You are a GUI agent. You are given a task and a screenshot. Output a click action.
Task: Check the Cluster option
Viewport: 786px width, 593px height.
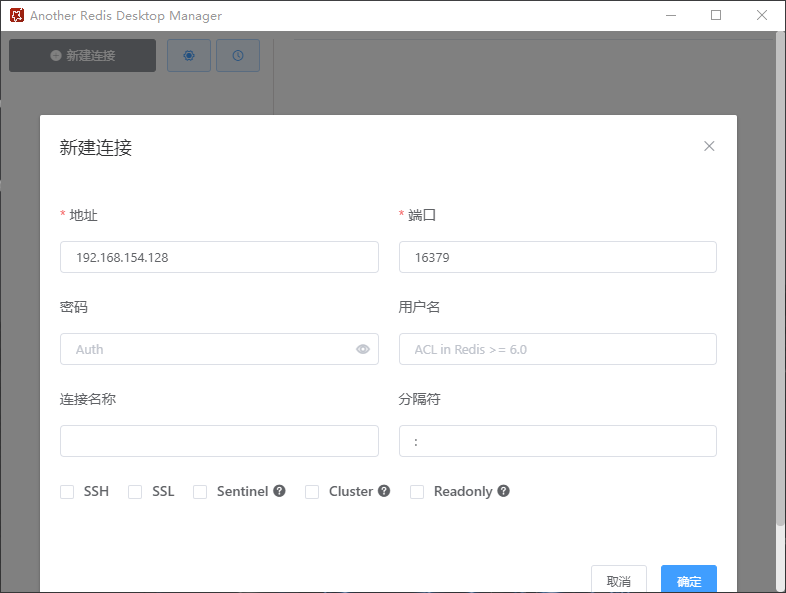pyautogui.click(x=312, y=492)
